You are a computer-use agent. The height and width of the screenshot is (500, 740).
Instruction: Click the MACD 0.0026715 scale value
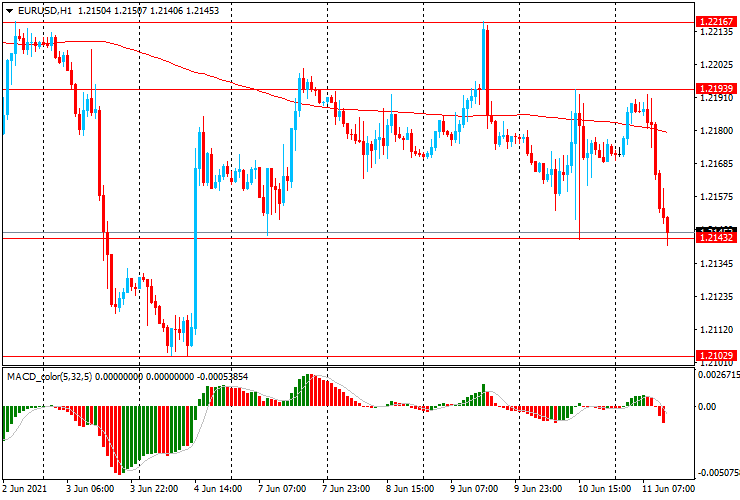(x=719, y=374)
